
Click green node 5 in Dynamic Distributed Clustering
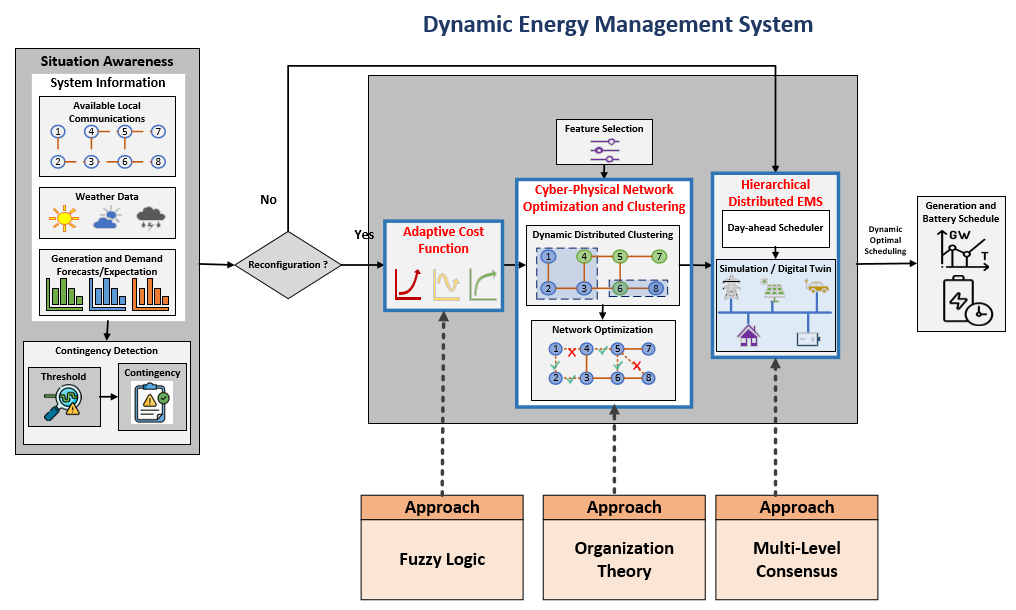[x=619, y=257]
